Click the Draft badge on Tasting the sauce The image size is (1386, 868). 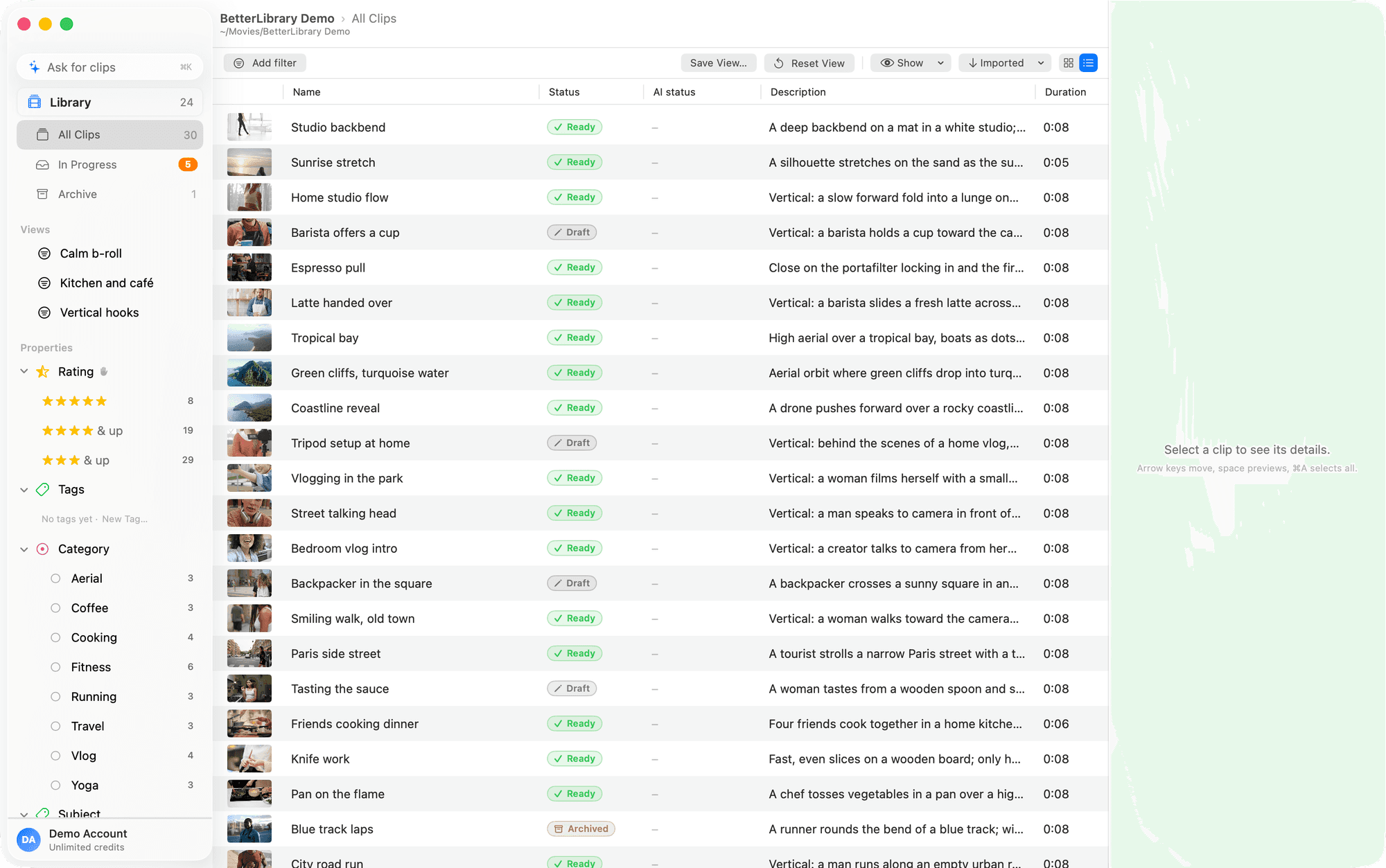pos(572,689)
